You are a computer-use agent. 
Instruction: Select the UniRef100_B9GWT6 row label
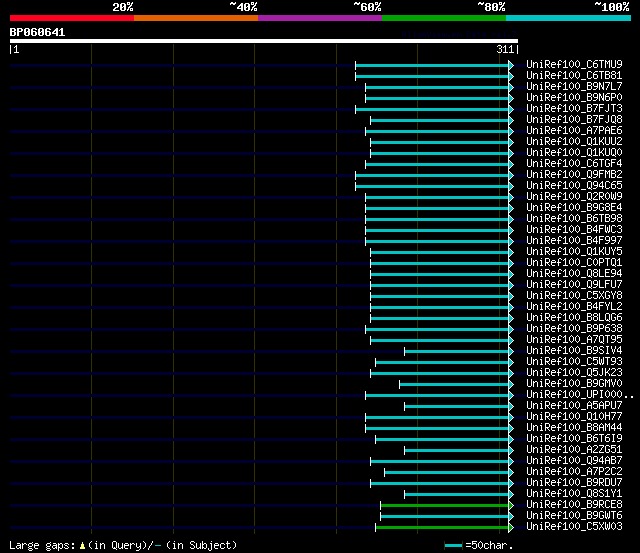tap(574, 516)
